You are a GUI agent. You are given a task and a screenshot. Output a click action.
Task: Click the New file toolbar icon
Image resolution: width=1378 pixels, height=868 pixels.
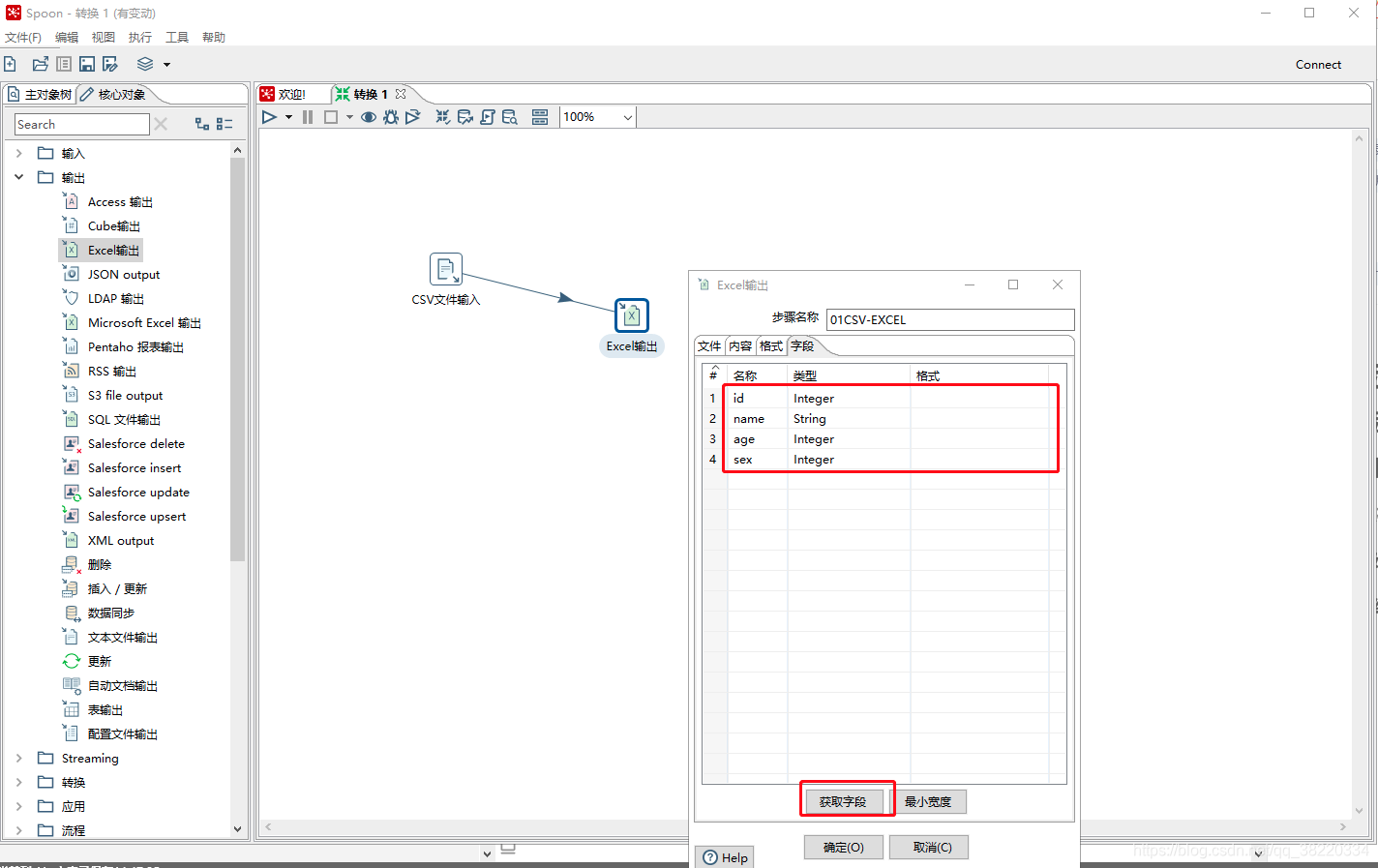coord(10,64)
